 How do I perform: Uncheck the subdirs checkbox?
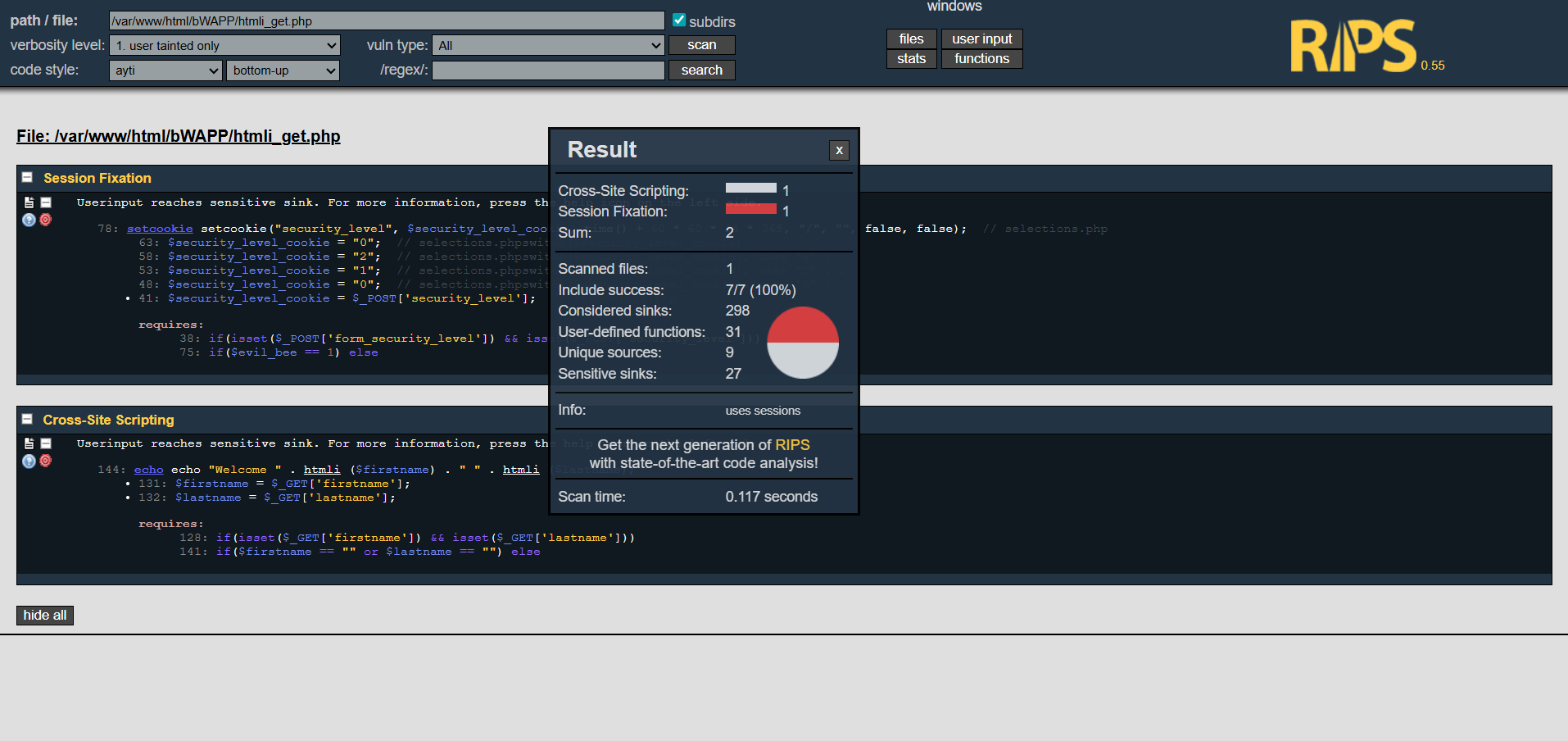tap(679, 20)
